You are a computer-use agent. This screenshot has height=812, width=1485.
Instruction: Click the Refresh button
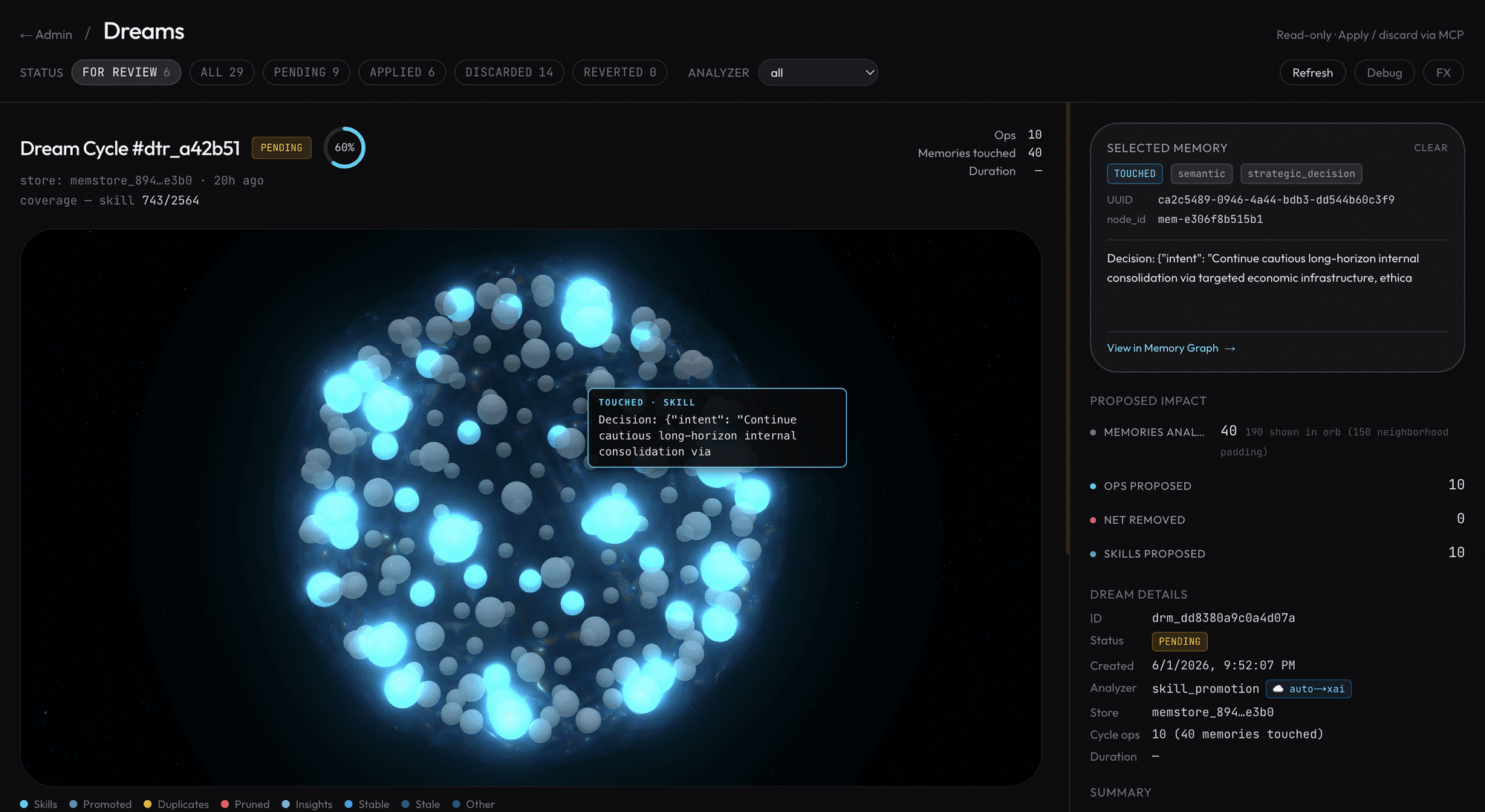click(1313, 72)
